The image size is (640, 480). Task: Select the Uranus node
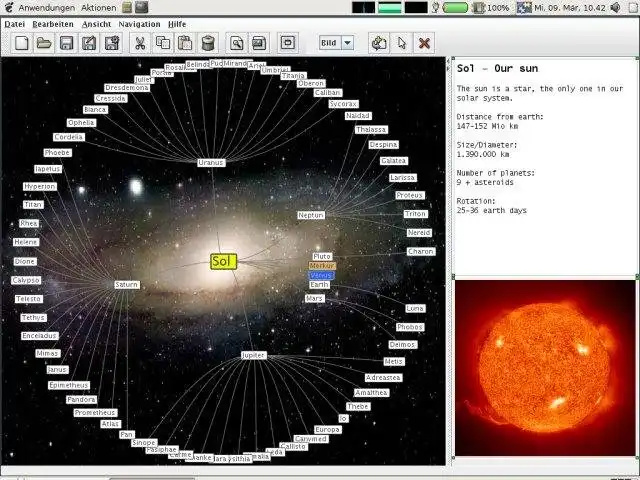point(211,162)
